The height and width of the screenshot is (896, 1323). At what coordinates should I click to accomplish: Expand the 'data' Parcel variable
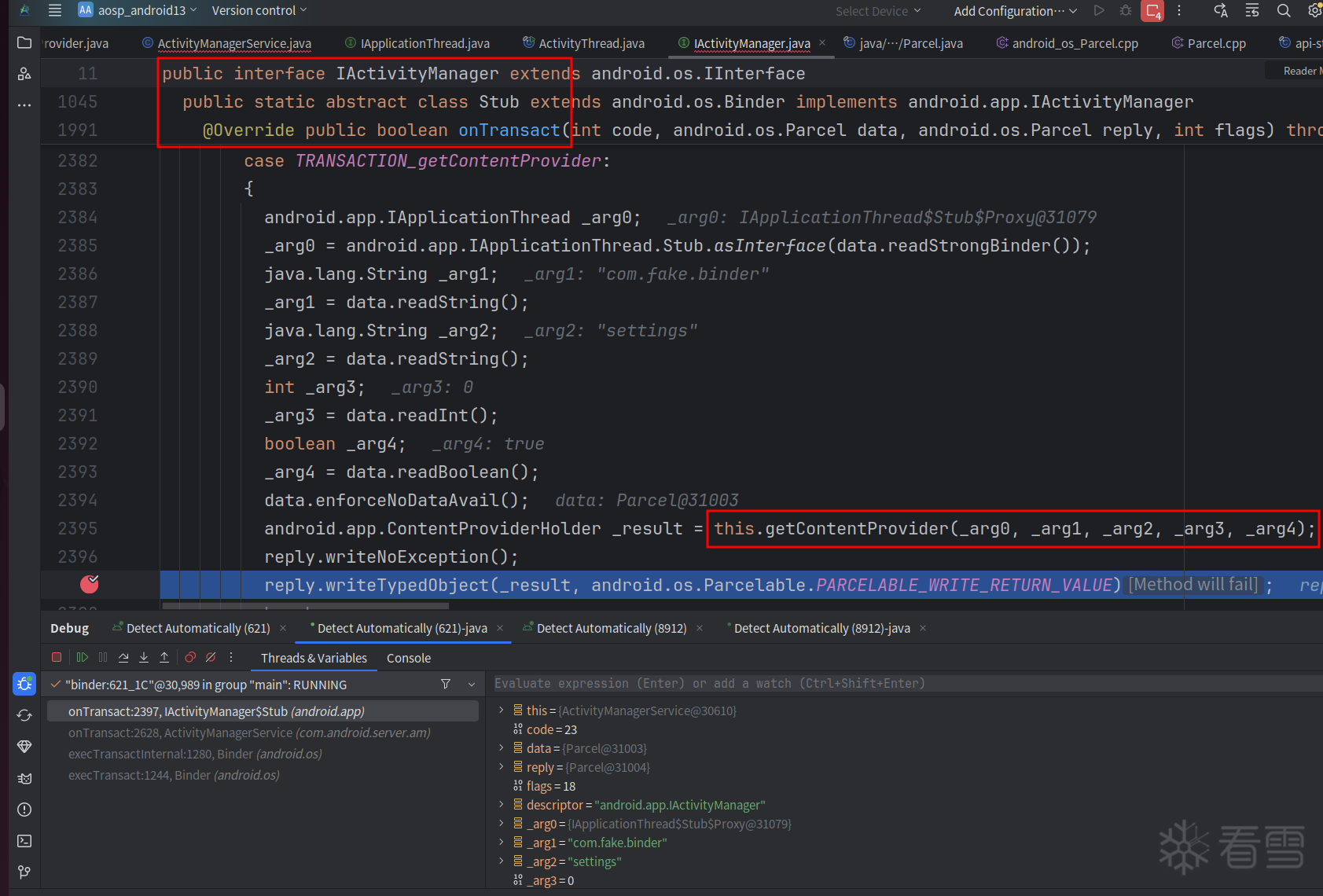[x=502, y=747]
